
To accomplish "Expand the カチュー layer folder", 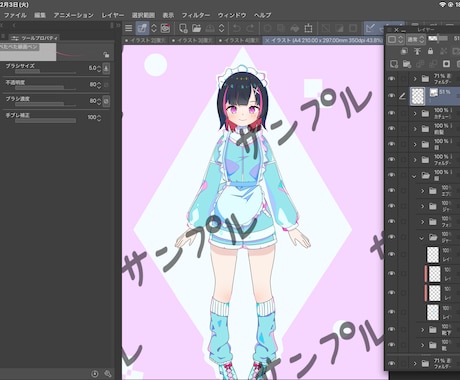I will (x=415, y=113).
